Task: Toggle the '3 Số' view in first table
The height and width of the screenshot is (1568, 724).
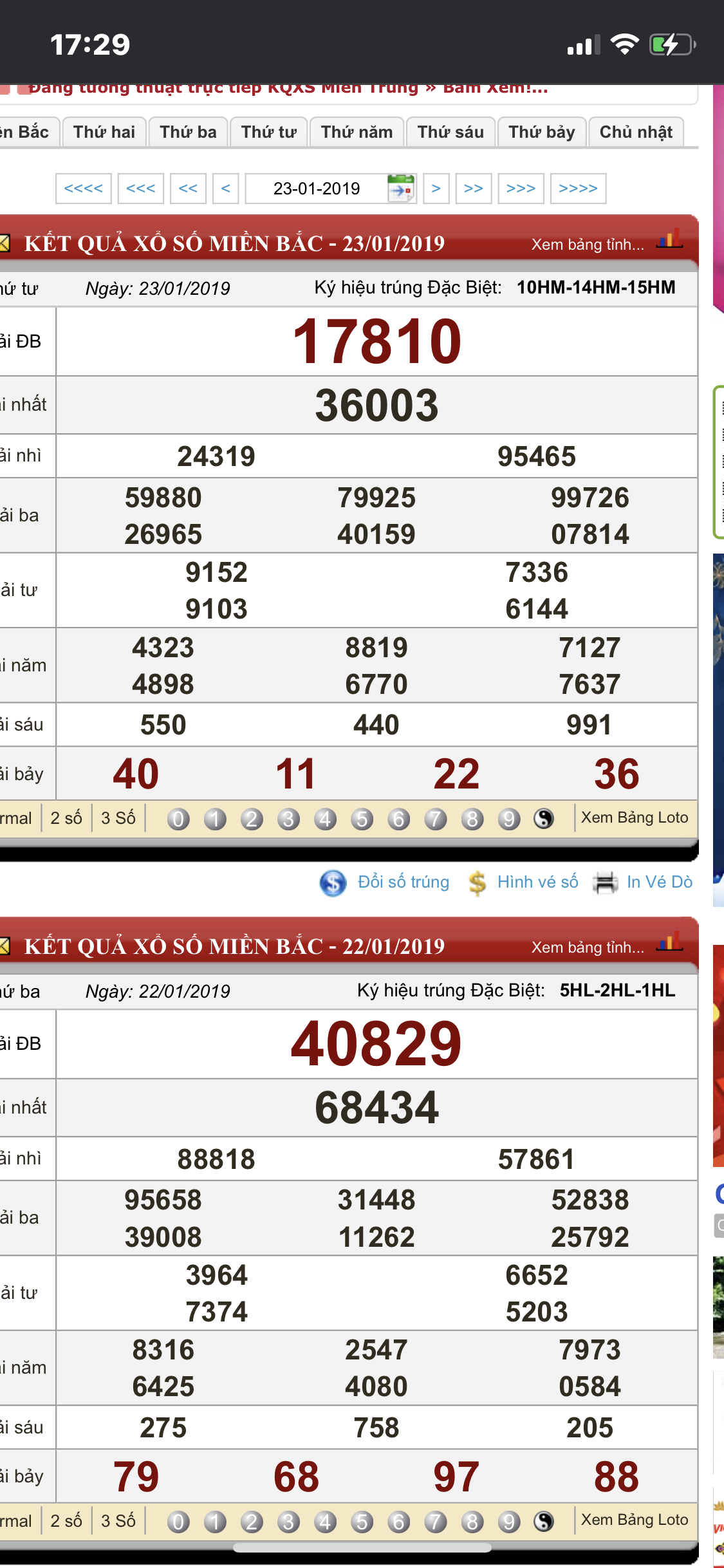Action: click(118, 818)
